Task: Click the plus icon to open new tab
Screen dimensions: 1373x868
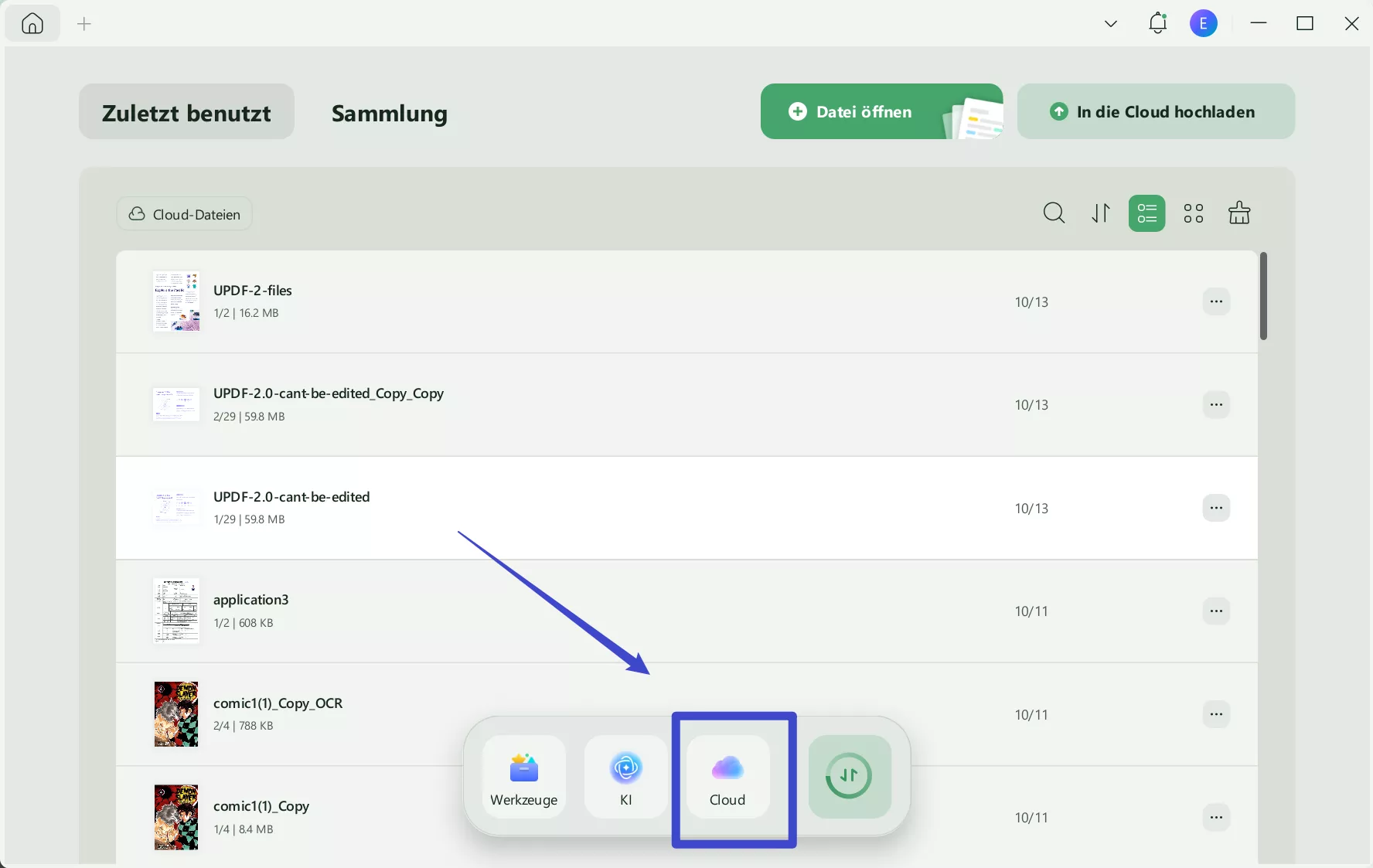Action: click(83, 24)
